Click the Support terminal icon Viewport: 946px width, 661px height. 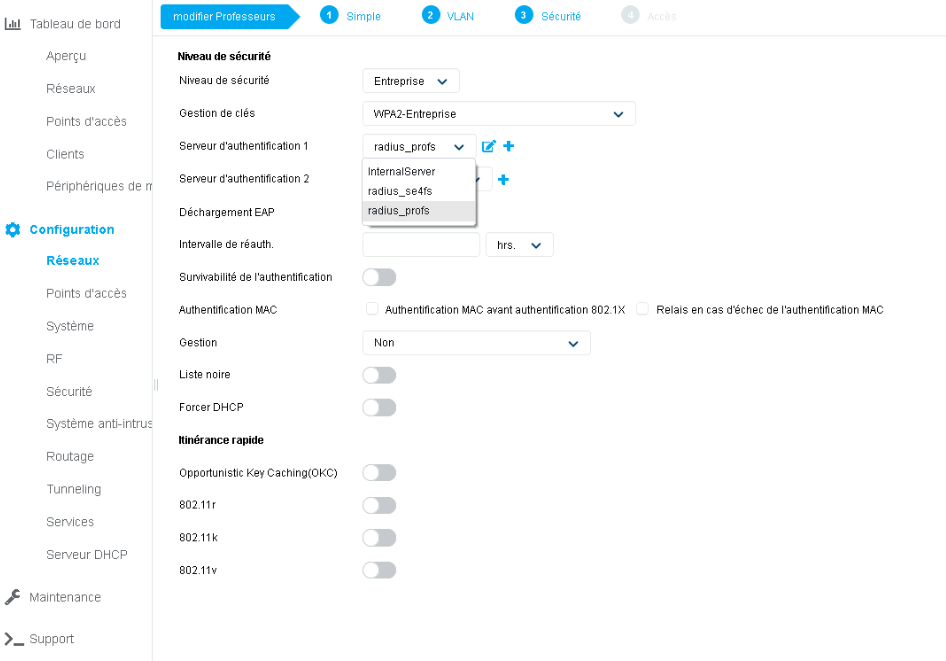pos(13,639)
